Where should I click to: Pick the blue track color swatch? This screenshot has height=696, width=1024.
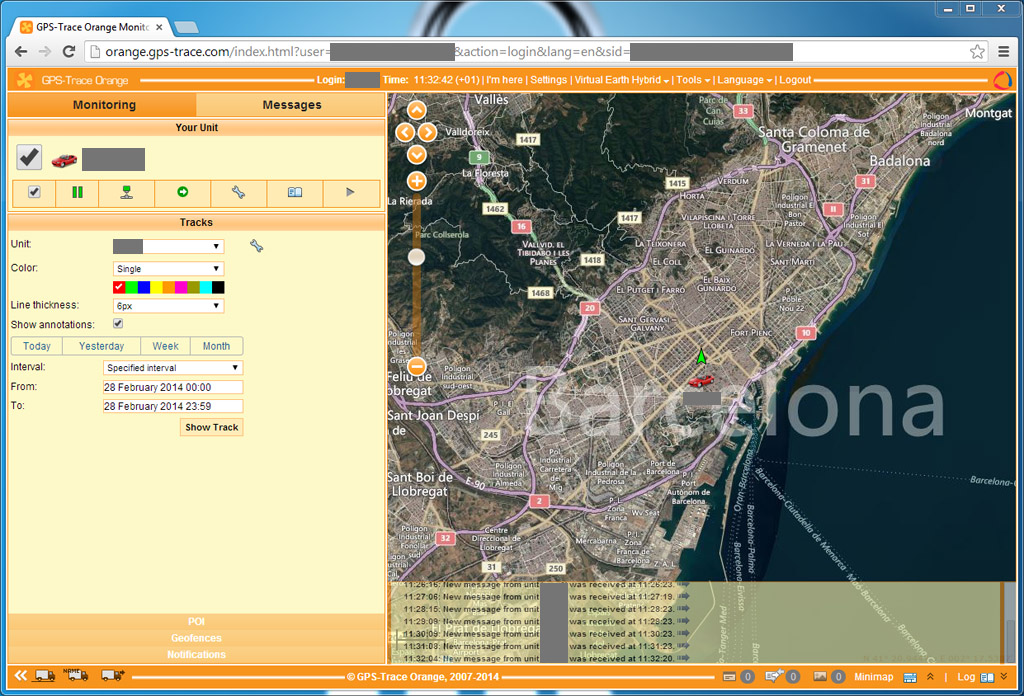click(x=144, y=287)
